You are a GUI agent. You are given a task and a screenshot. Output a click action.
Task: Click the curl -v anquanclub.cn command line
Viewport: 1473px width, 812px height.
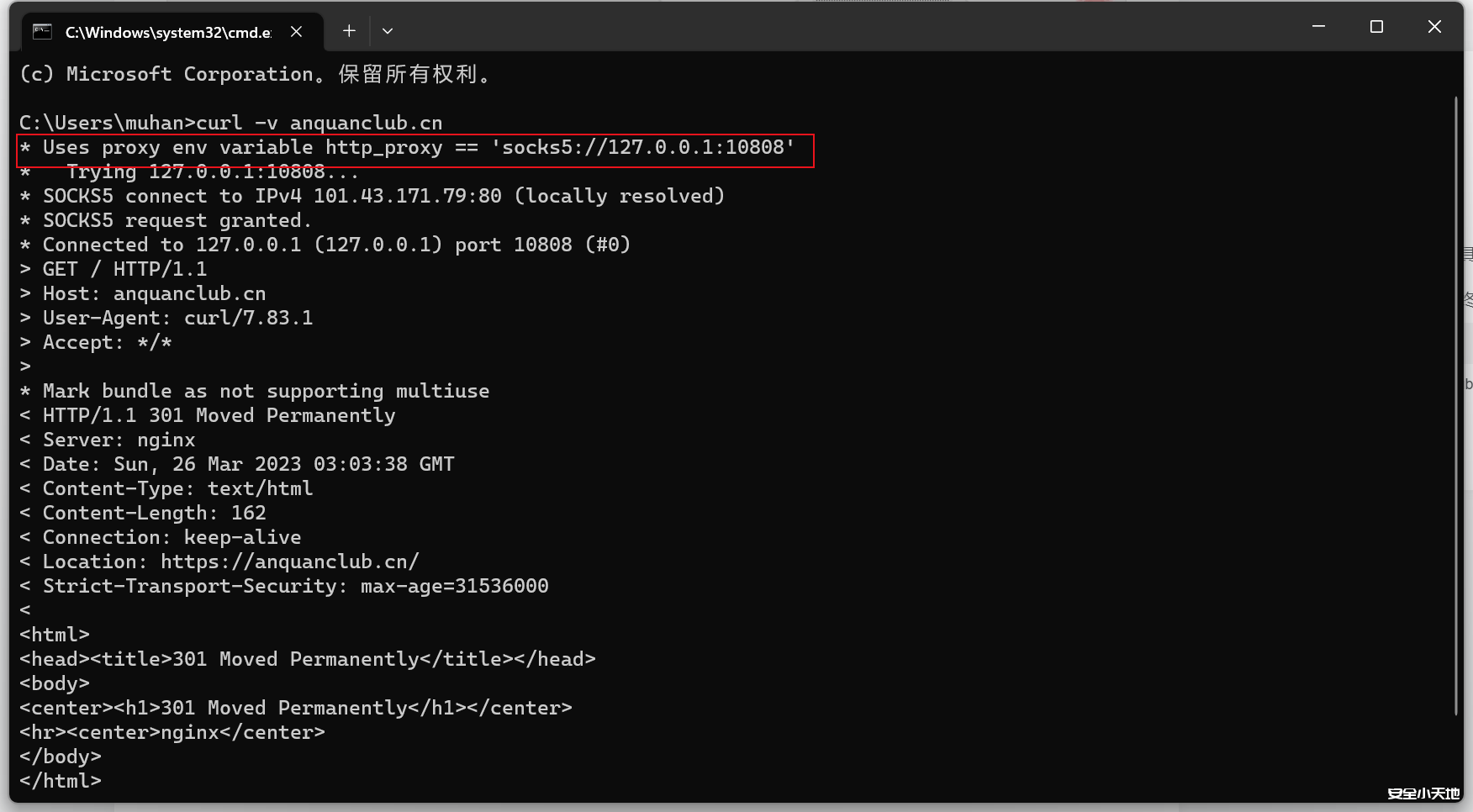tap(319, 123)
